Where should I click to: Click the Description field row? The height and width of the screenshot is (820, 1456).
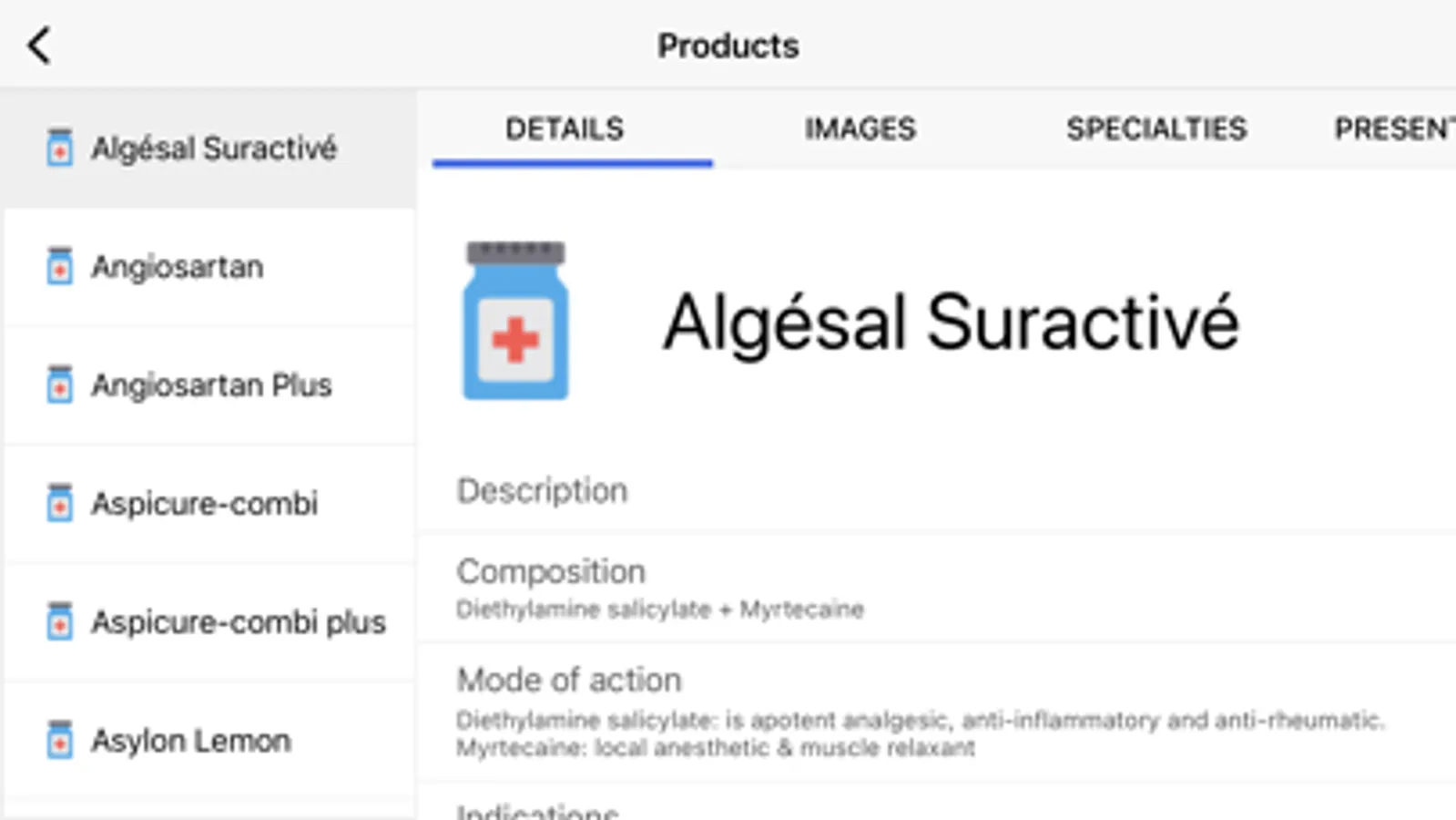(936, 492)
